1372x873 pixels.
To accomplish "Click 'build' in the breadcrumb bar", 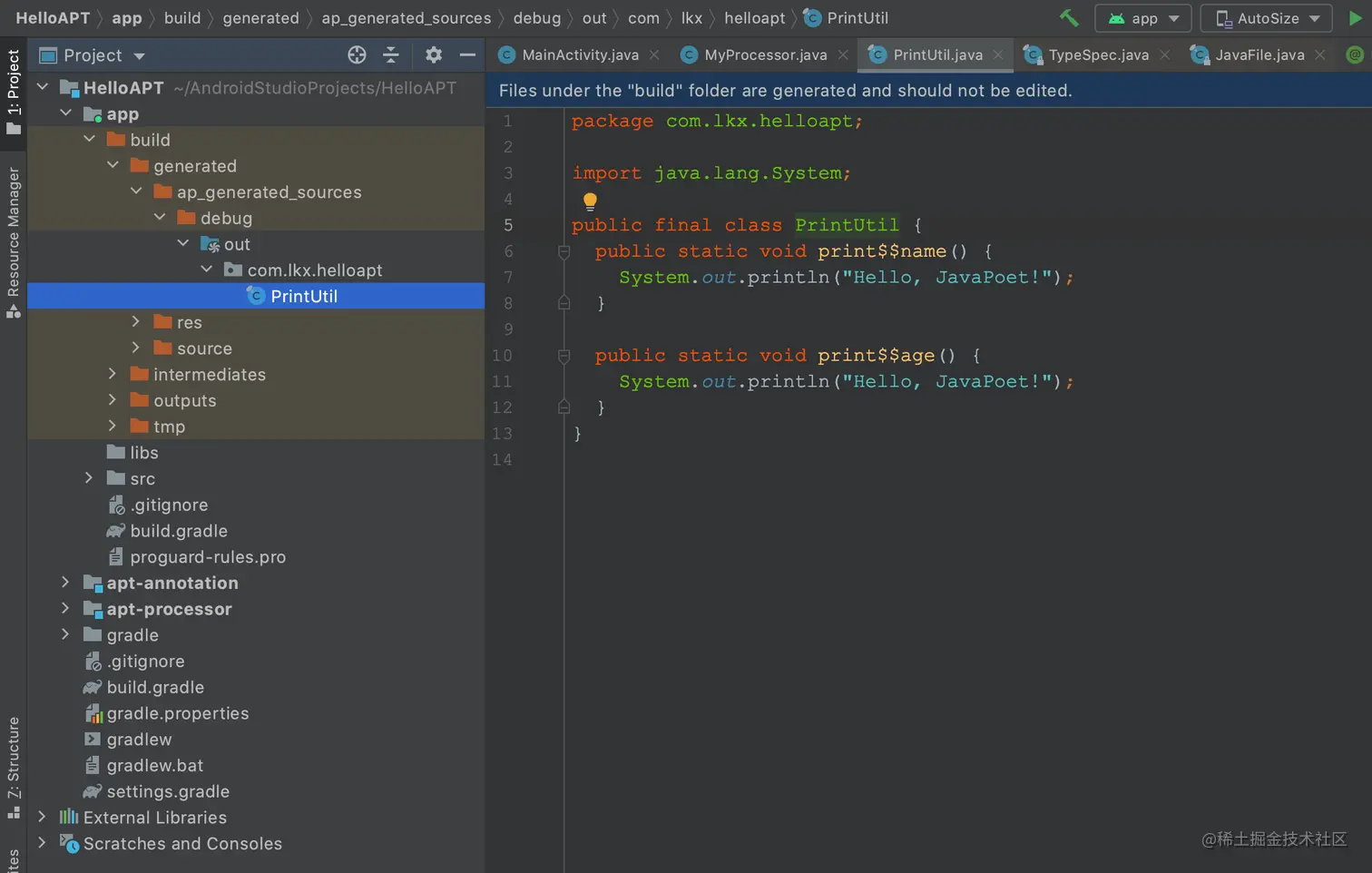I will [182, 18].
